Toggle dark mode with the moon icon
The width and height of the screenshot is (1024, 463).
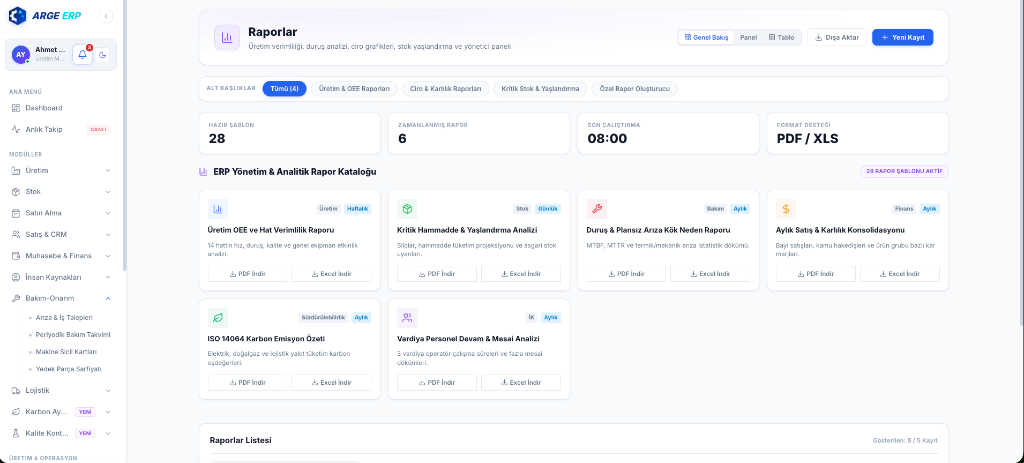point(103,55)
